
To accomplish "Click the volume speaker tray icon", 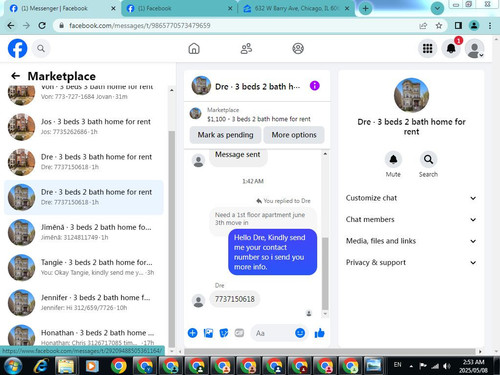I will pyautogui.click(x=447, y=366).
